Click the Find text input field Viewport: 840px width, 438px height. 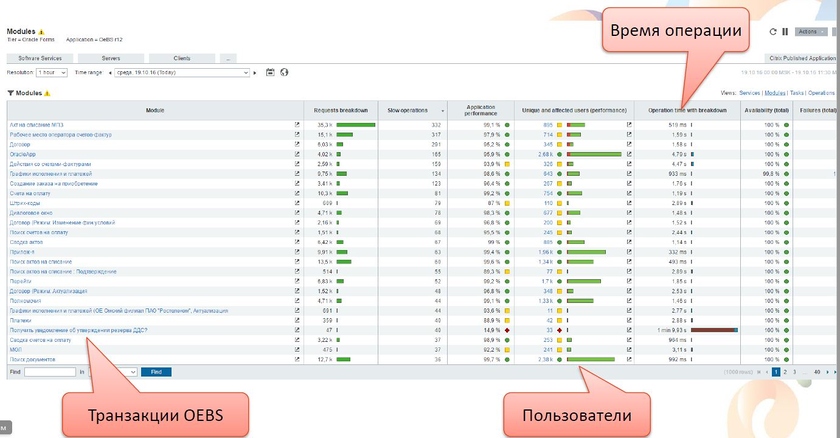coord(50,371)
